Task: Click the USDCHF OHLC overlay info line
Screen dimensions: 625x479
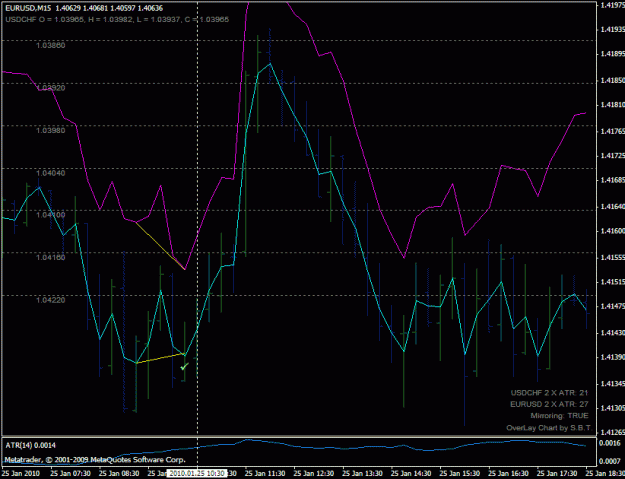Action: coord(117,19)
